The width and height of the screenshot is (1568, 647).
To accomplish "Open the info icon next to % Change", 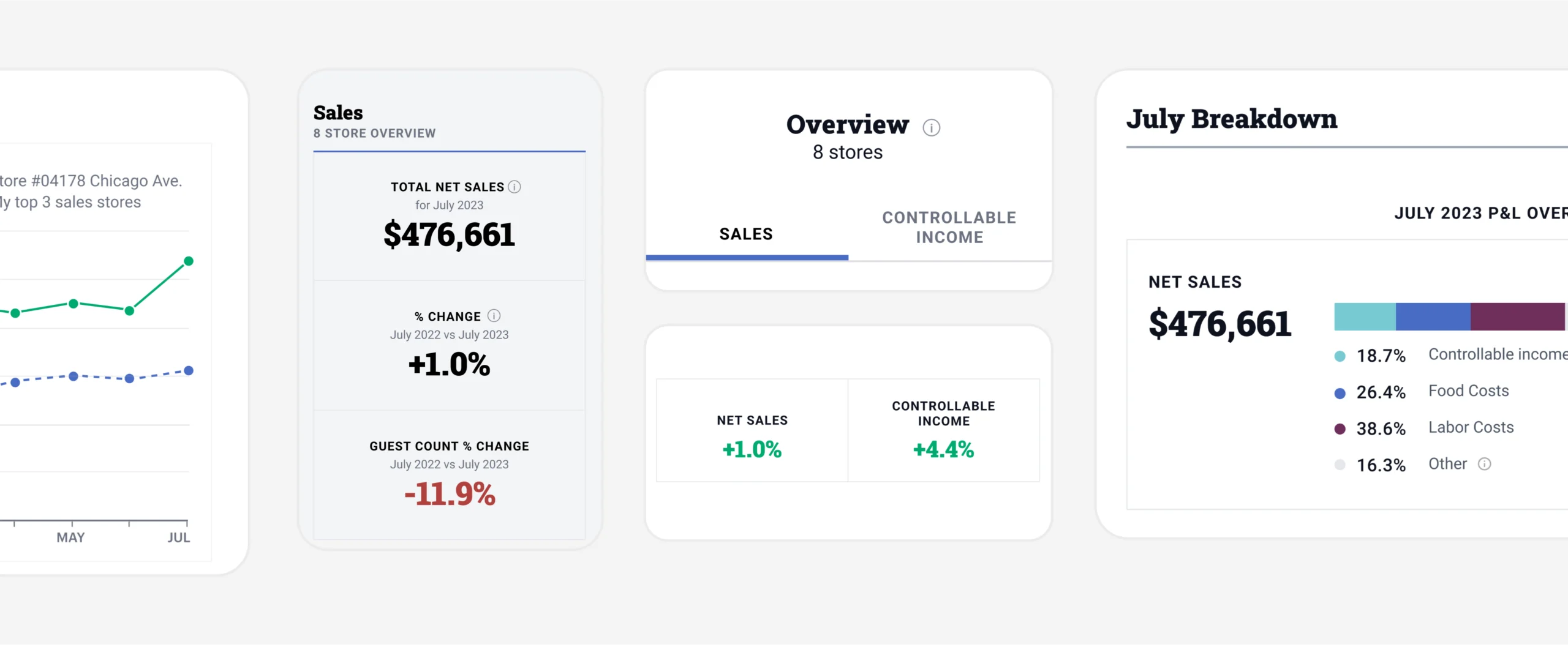I will [494, 316].
